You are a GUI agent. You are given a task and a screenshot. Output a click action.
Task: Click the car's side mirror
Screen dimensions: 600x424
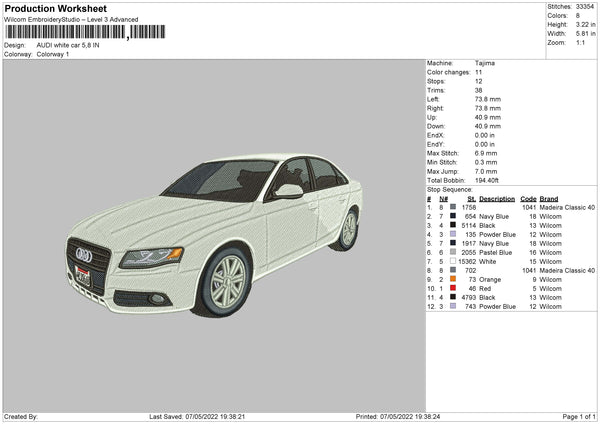(288, 190)
